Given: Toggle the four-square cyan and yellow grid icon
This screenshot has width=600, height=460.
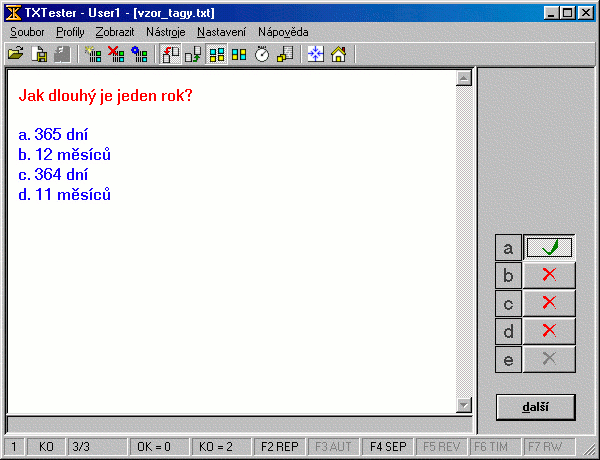Looking at the screenshot, I should point(216,54).
